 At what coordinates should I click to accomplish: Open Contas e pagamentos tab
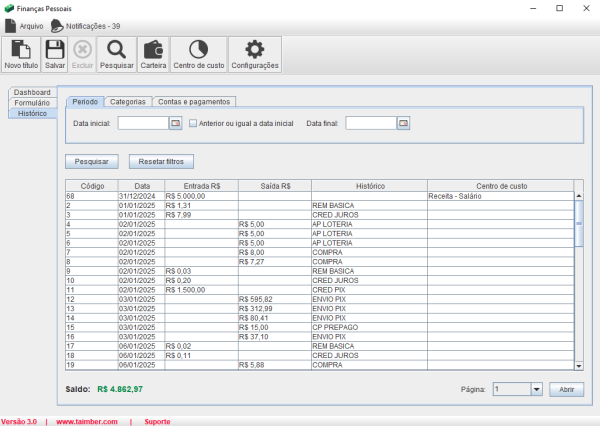(194, 102)
